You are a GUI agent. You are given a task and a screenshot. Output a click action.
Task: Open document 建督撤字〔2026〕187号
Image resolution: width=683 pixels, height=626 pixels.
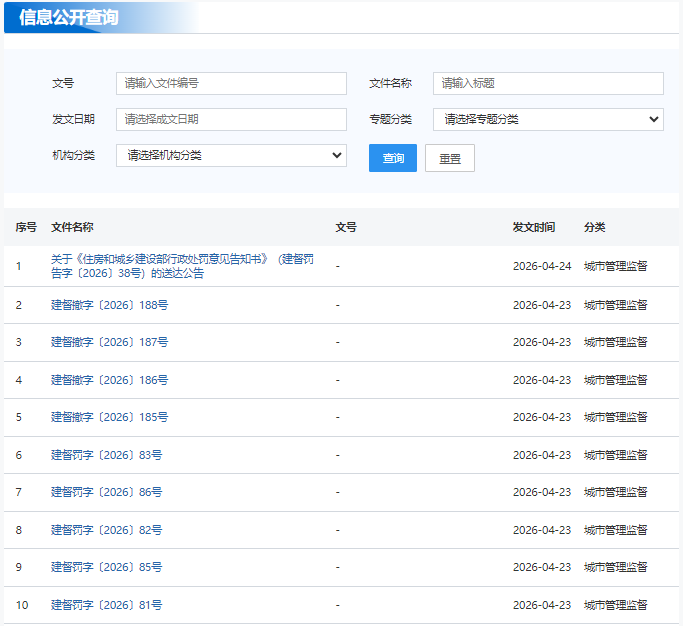click(x=109, y=342)
